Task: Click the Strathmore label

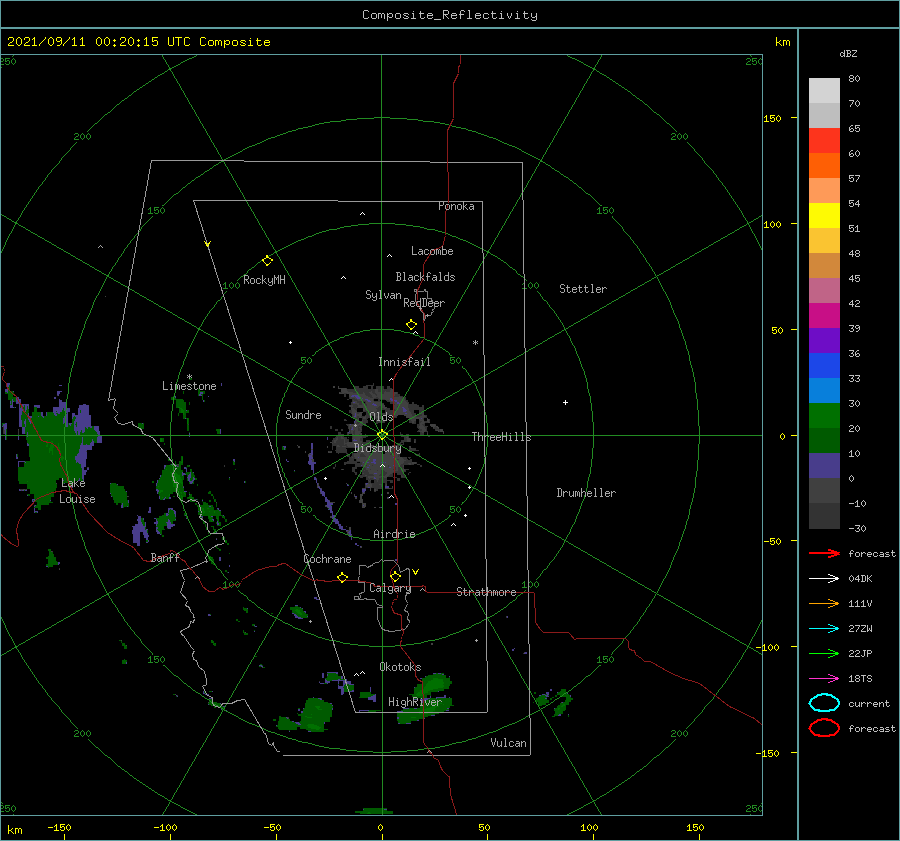Action: (x=486, y=592)
